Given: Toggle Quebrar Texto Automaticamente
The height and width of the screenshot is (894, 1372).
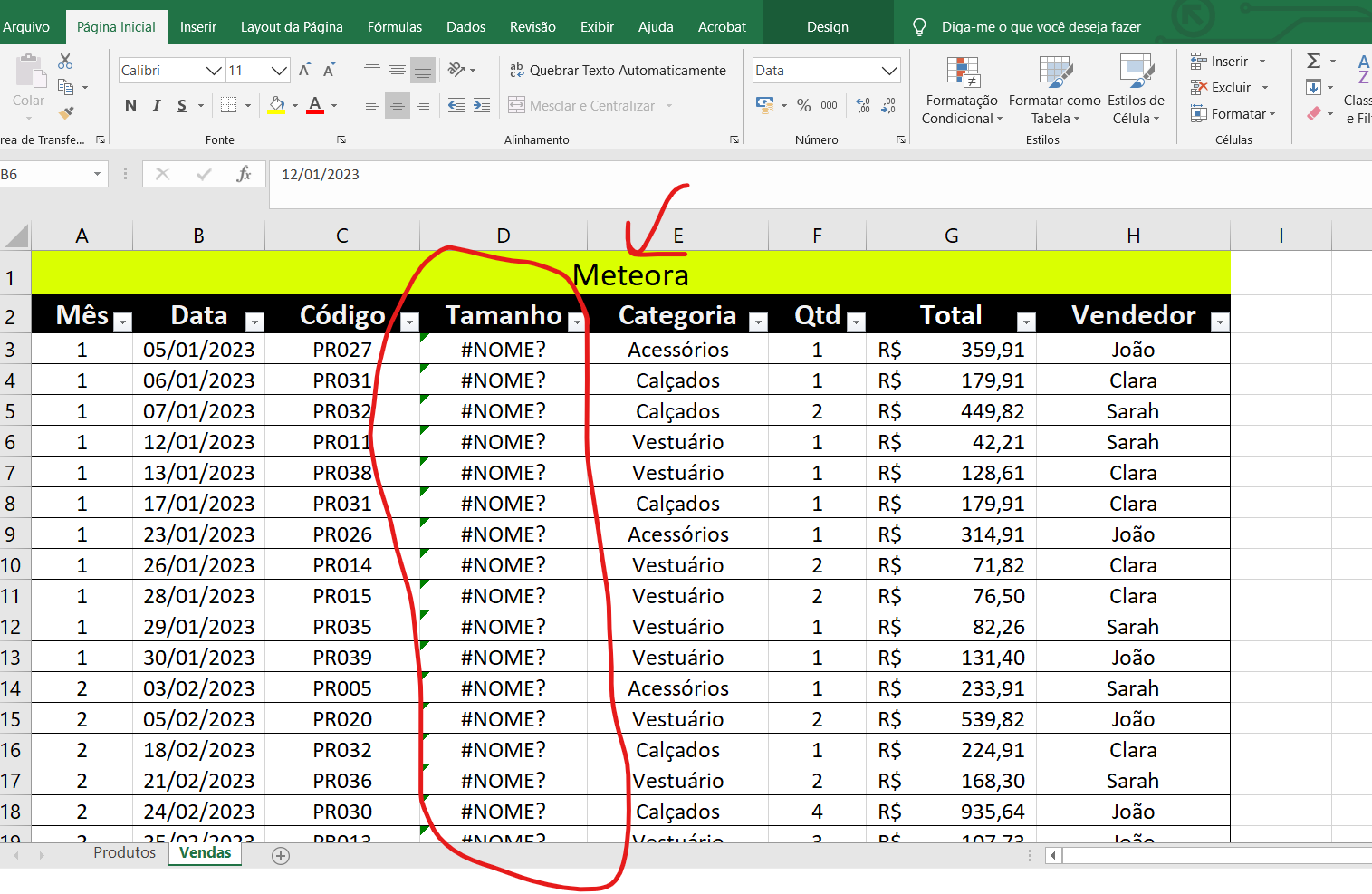Looking at the screenshot, I should (x=618, y=70).
